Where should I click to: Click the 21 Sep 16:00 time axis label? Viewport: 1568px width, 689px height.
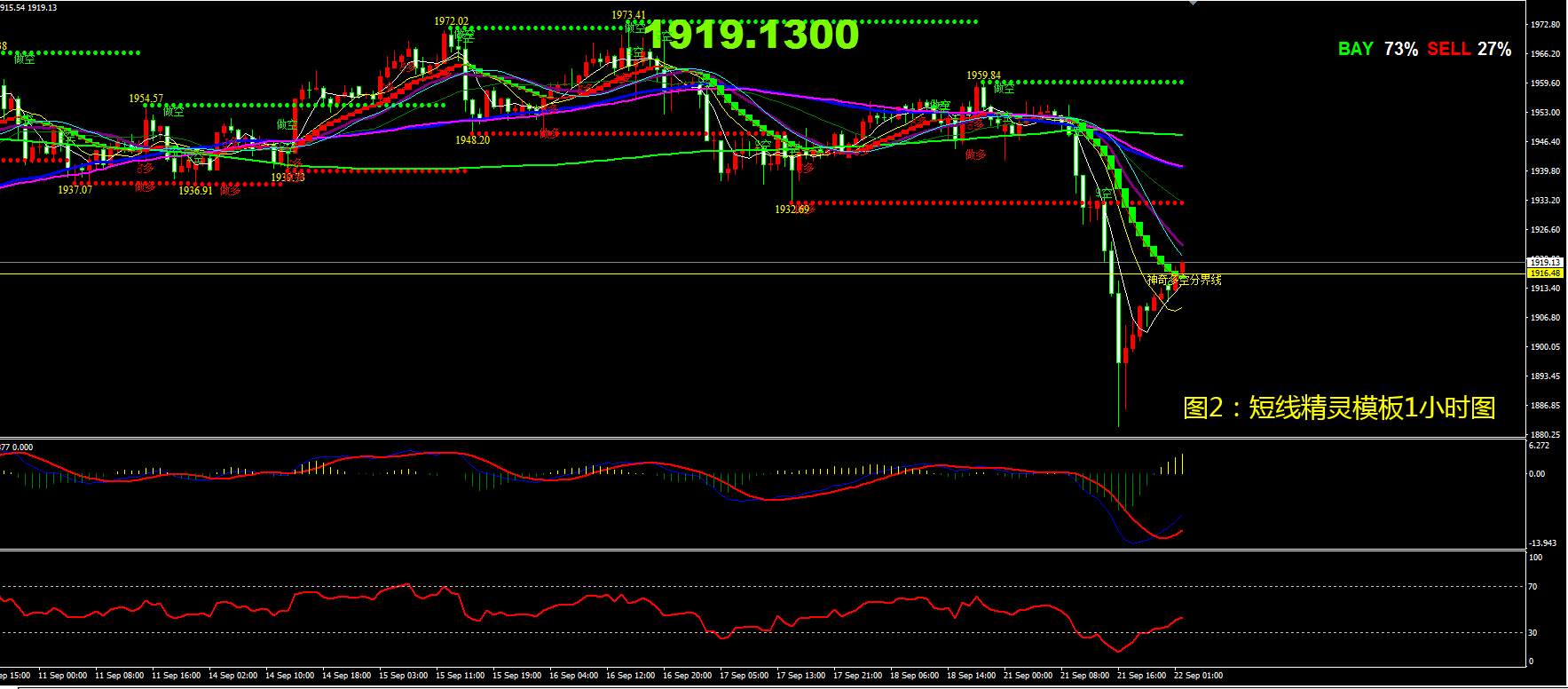[1142, 676]
